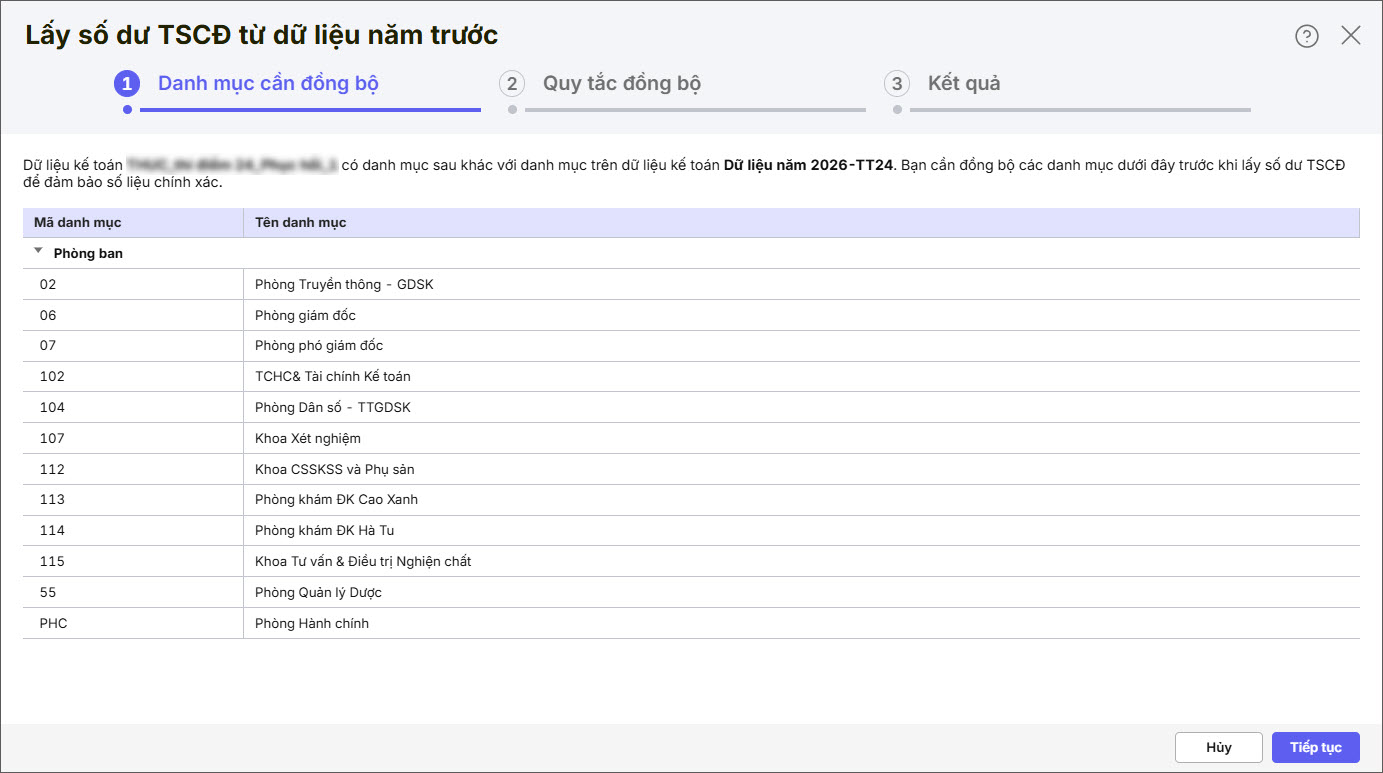Click the Phòng Quản lý Dược row

coord(318,592)
